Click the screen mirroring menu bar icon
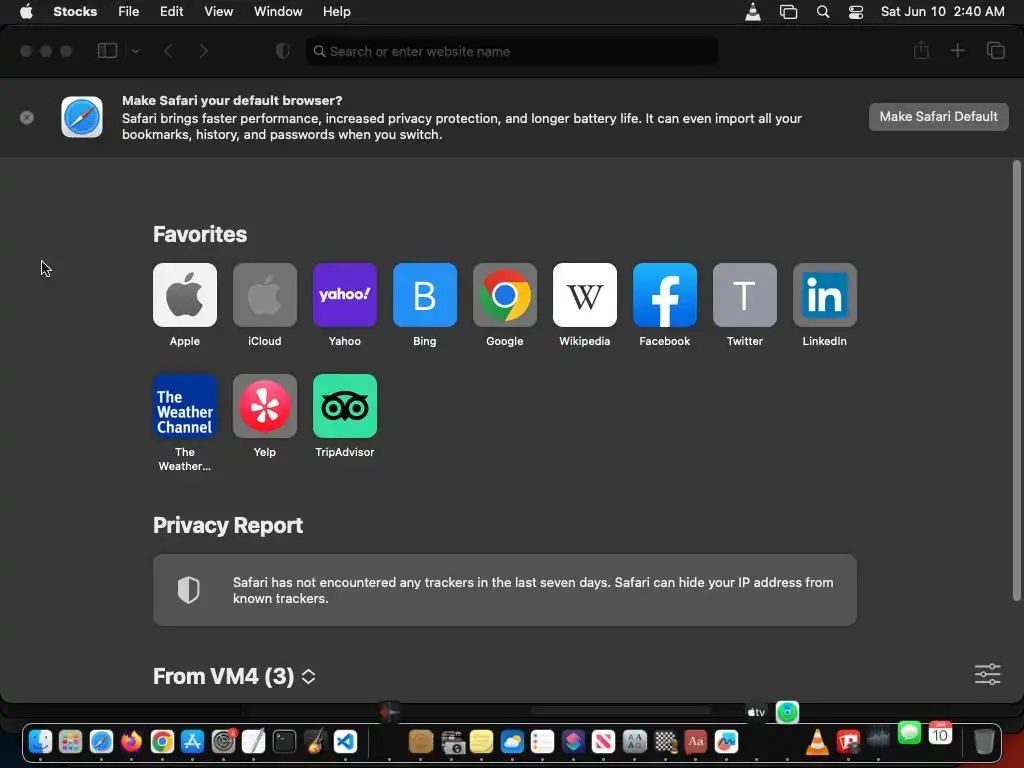 [x=788, y=12]
